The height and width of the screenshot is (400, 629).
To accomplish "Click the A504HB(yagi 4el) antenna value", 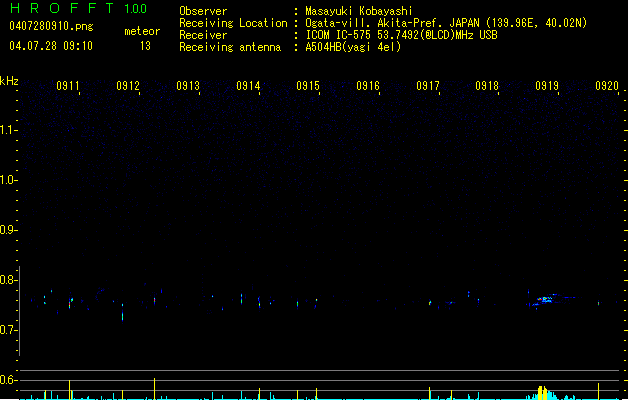I will click(x=353, y=47).
